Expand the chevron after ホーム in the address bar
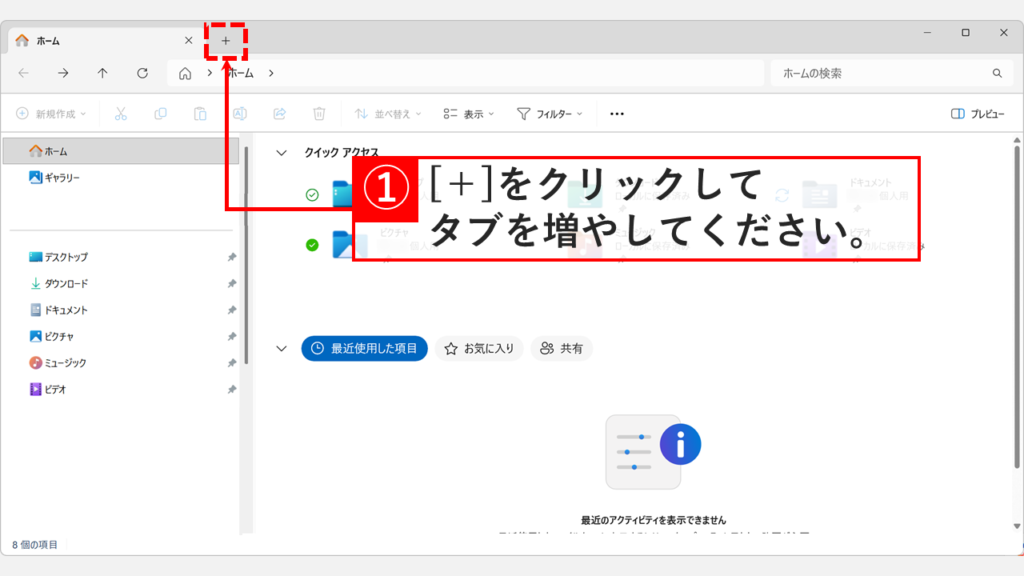The image size is (1024, 576). coord(271,73)
